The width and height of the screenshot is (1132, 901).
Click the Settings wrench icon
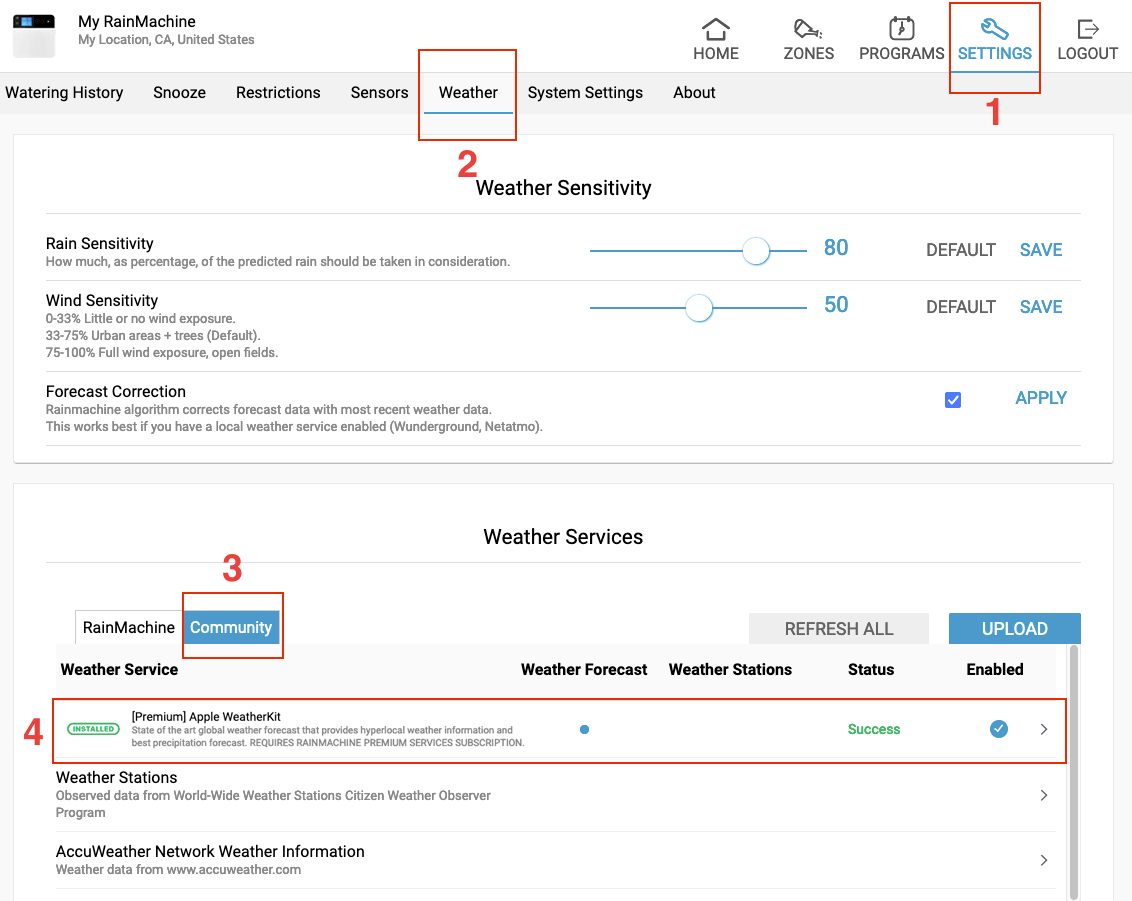coord(994,30)
